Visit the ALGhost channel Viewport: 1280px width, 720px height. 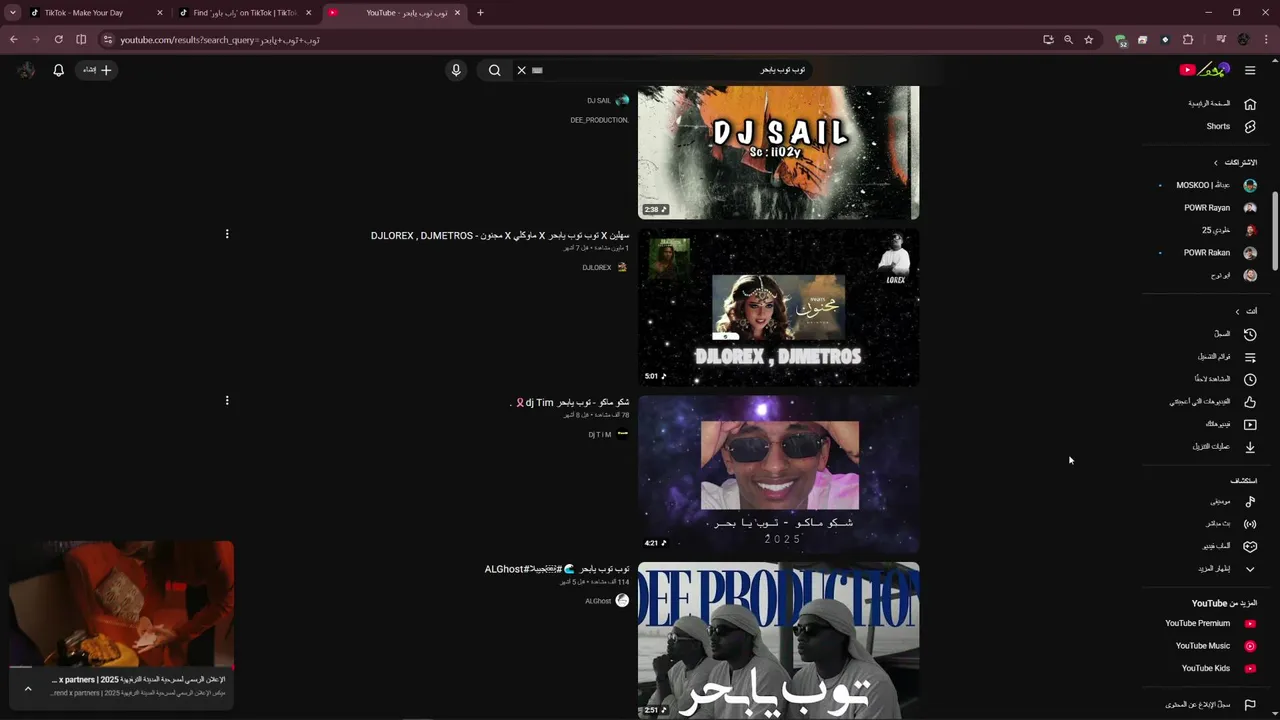pyautogui.click(x=598, y=601)
